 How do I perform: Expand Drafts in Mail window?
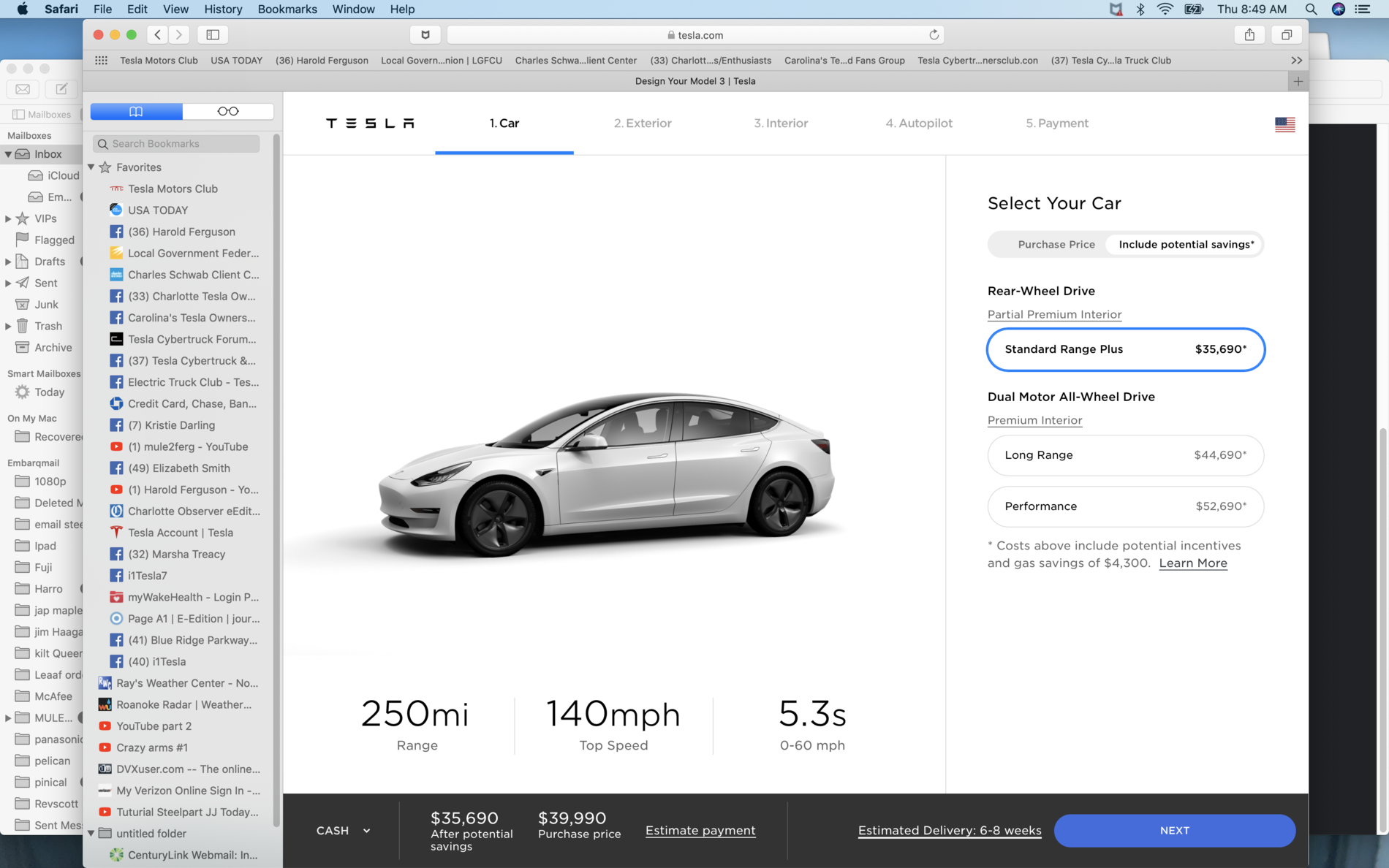(8, 262)
